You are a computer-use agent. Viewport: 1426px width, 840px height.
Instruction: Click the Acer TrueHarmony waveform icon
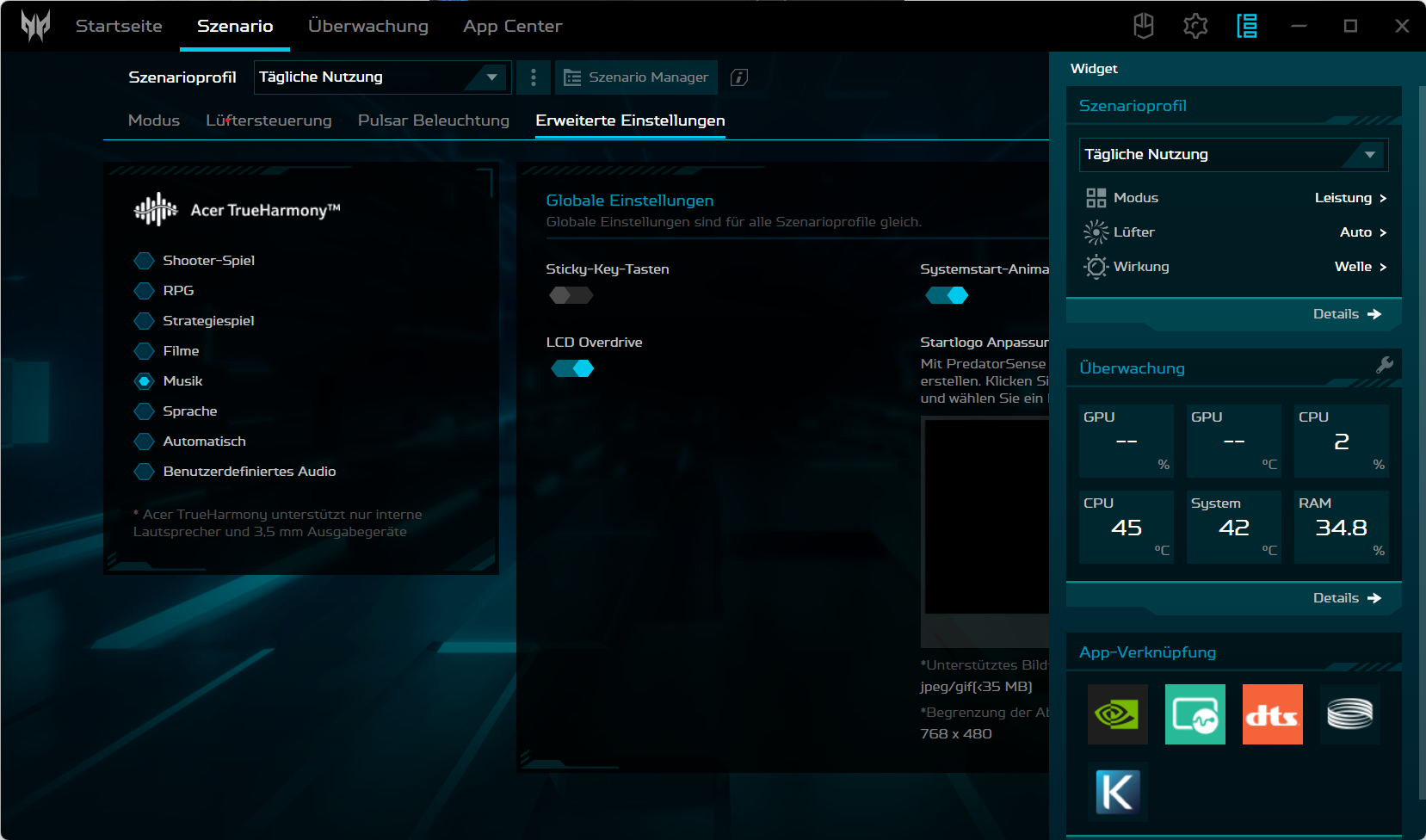(156, 209)
